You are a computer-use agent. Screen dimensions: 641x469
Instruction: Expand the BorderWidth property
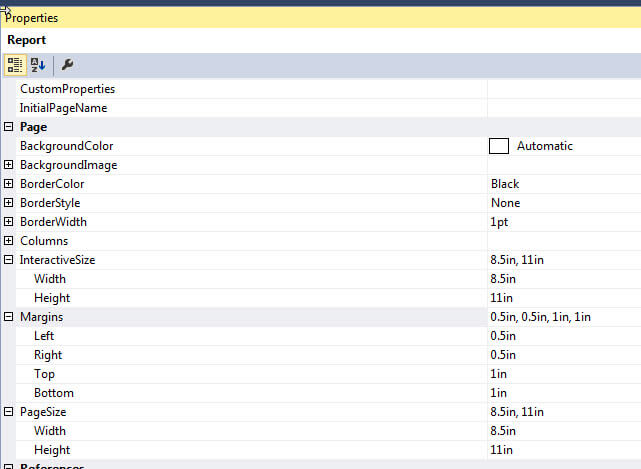[9, 222]
